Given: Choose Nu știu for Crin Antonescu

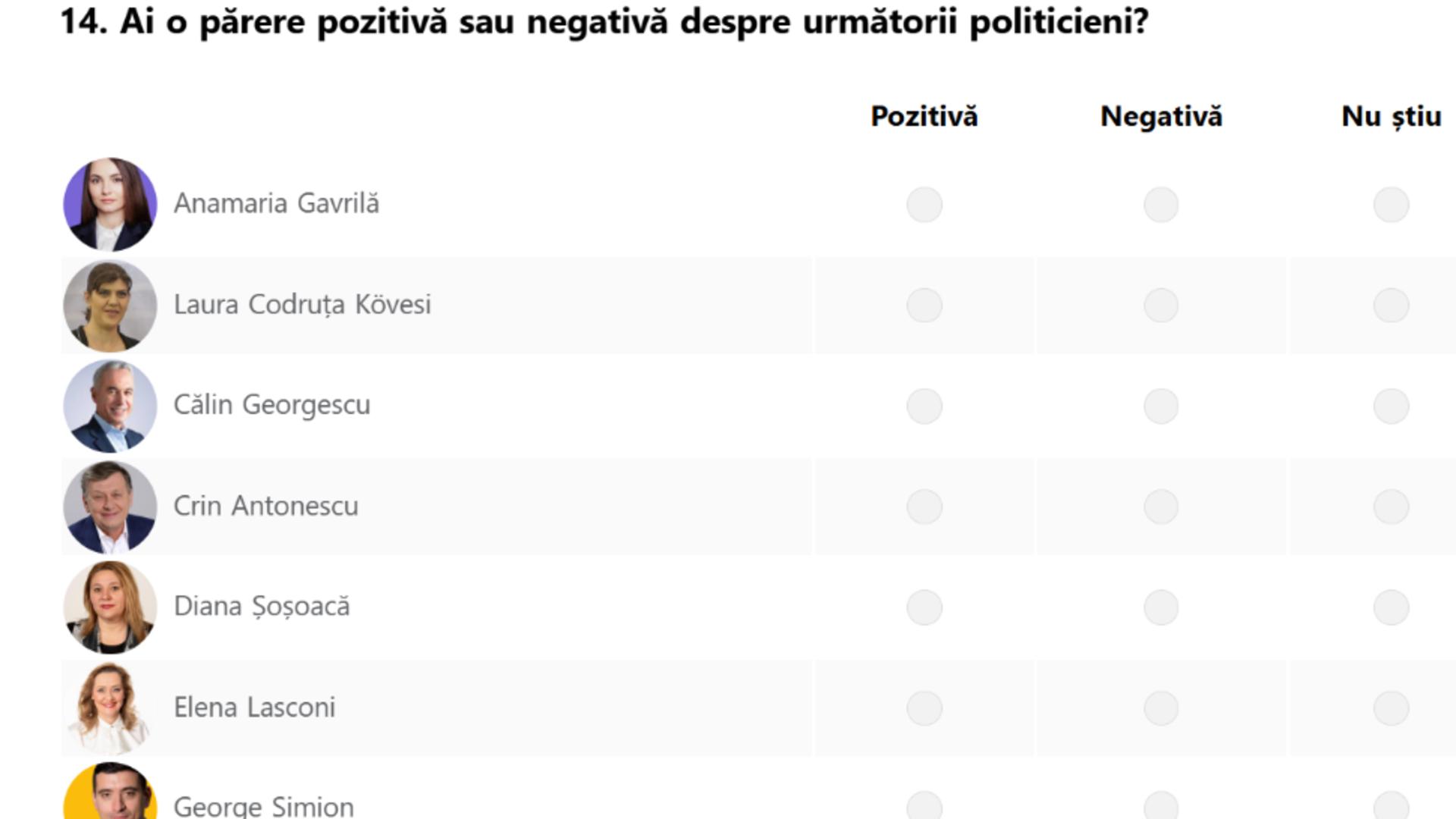Looking at the screenshot, I should (1392, 506).
